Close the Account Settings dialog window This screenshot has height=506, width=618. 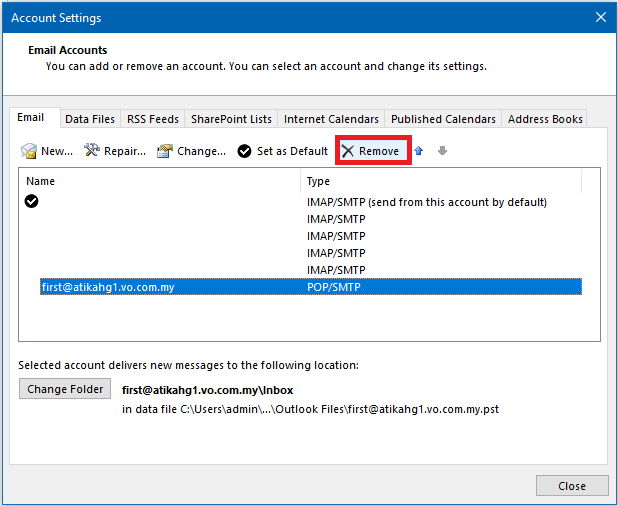pyautogui.click(x=600, y=18)
